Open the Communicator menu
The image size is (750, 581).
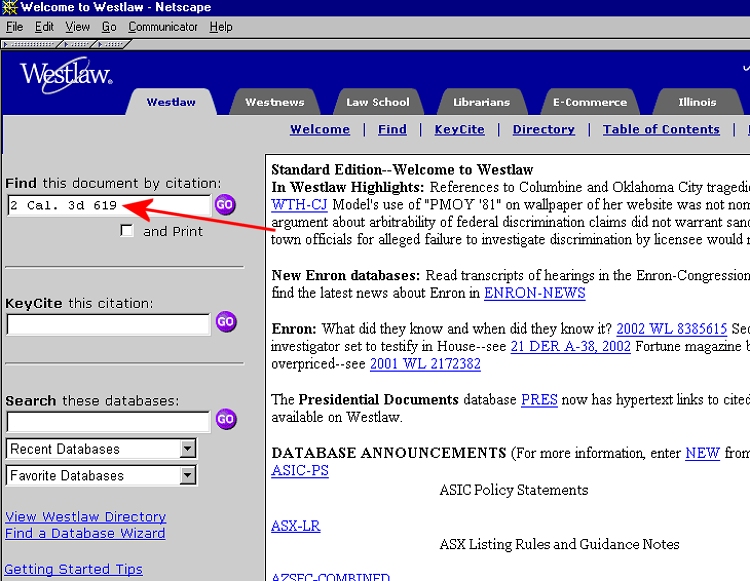pyautogui.click(x=163, y=27)
